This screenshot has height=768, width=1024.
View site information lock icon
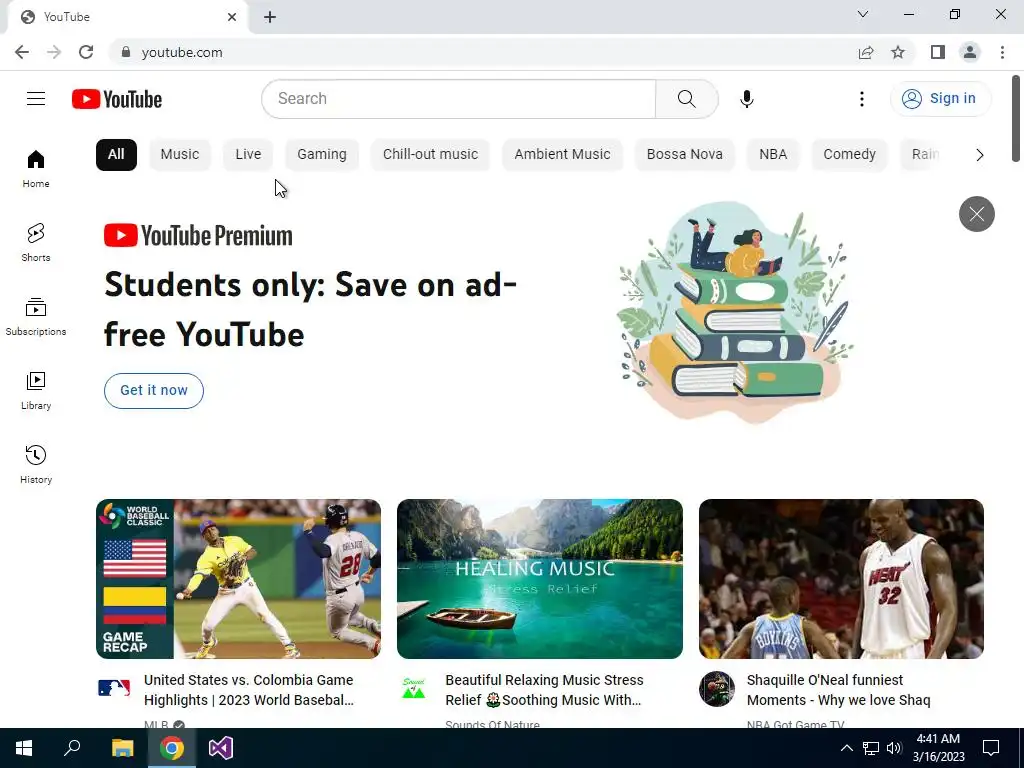pyautogui.click(x=126, y=52)
